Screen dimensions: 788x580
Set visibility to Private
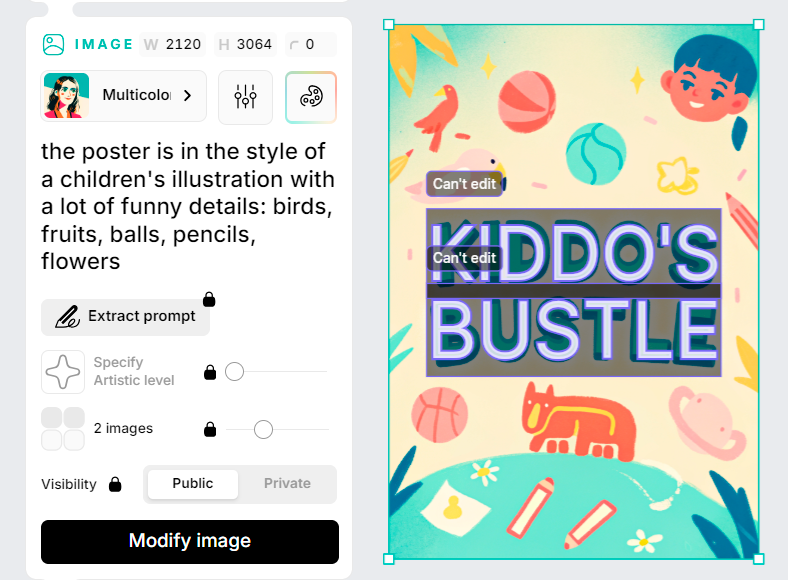[287, 484]
